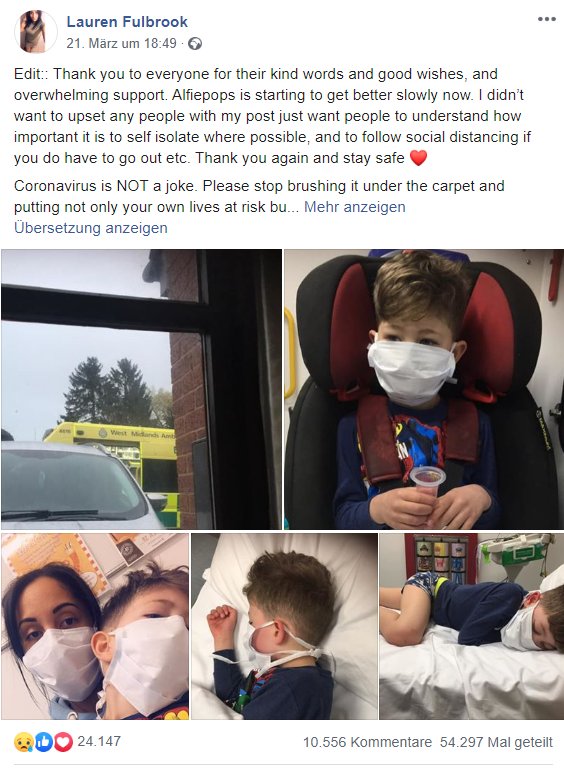View the 54.297 Mal geteilt shares
This screenshot has width=564, height=769.
click(496, 742)
